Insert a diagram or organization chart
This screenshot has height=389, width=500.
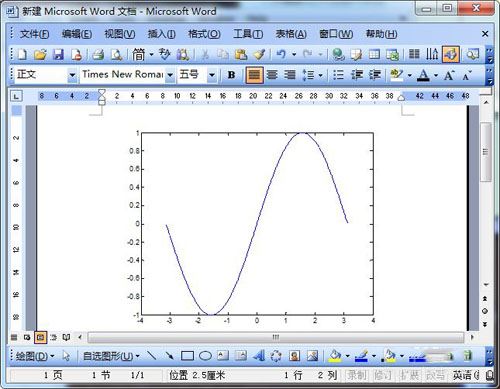276,356
